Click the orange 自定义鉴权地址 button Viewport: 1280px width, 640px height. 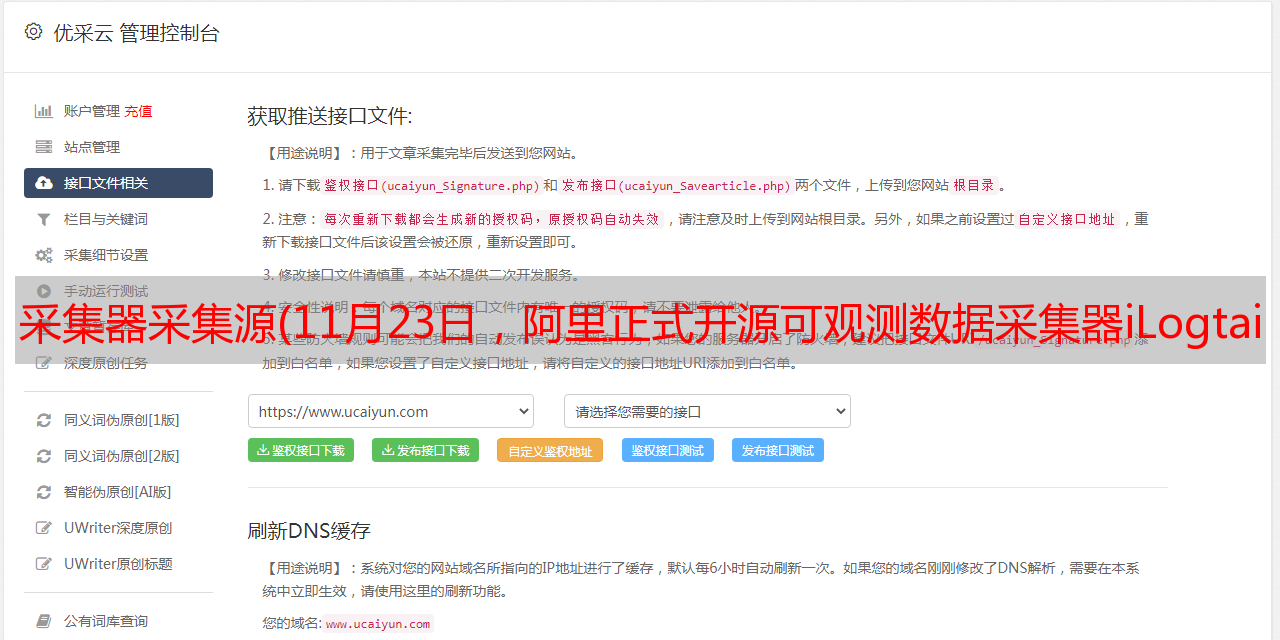tap(550, 450)
